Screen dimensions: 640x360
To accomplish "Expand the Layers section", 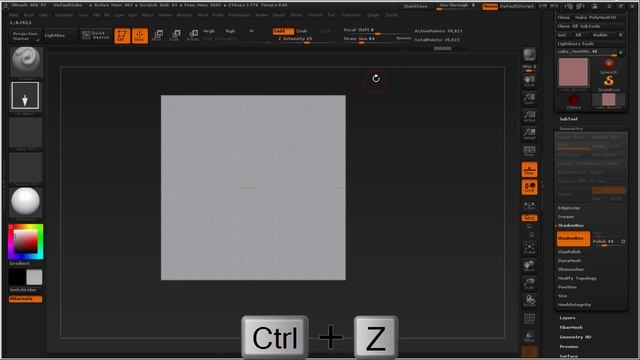I will pos(567,318).
